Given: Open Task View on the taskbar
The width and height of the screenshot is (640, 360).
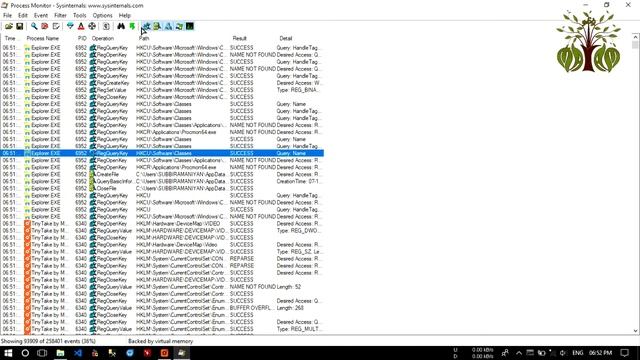Looking at the screenshot, I should tap(42, 353).
